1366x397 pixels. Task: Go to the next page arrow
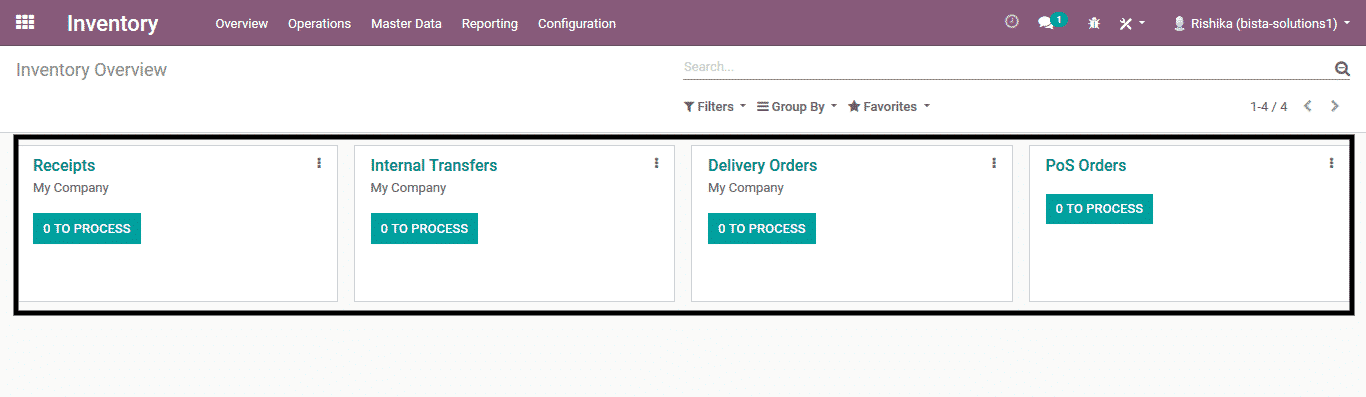coord(1335,106)
